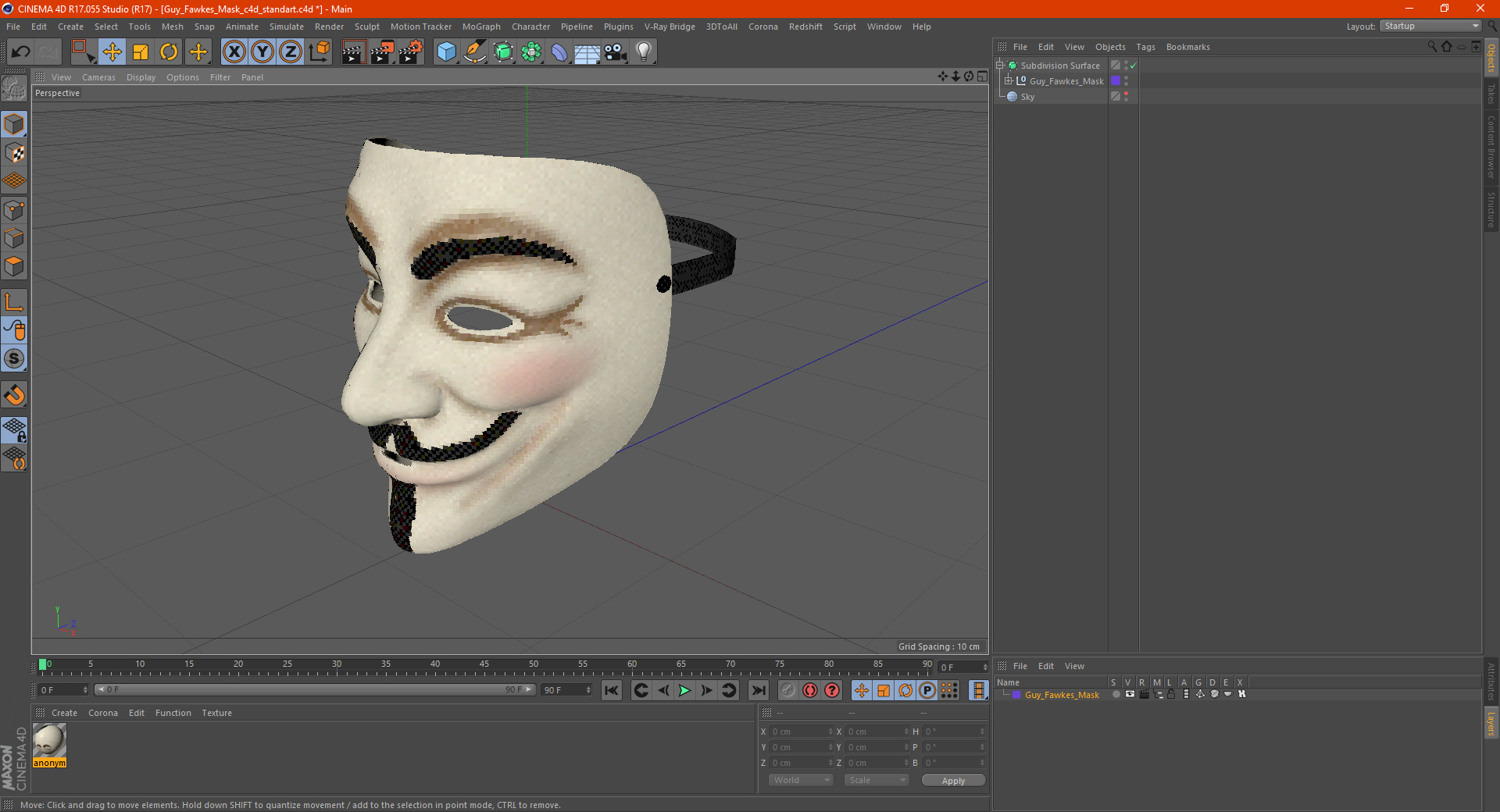Go to end of animation
Screen dimensions: 1500x812
(x=758, y=690)
